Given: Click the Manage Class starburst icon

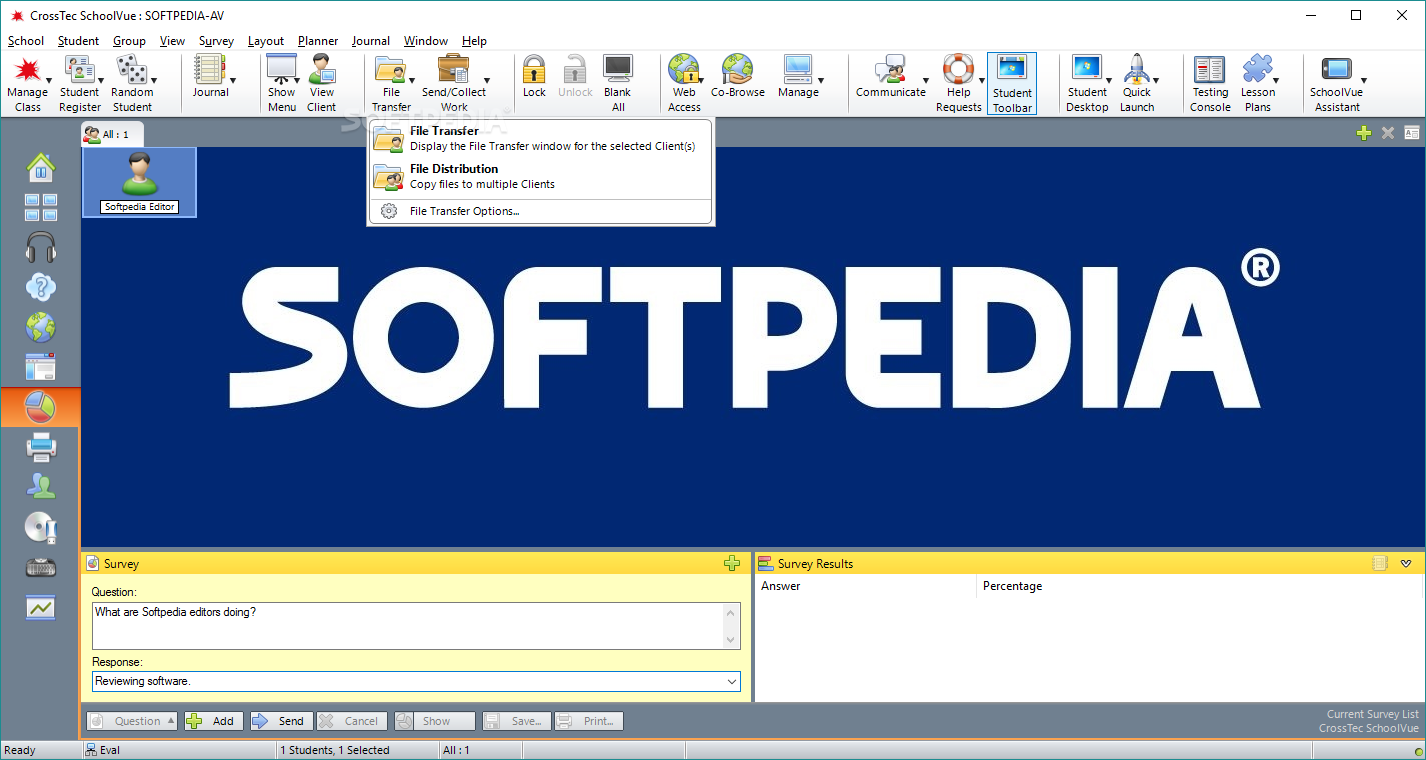Looking at the screenshot, I should coord(27,70).
